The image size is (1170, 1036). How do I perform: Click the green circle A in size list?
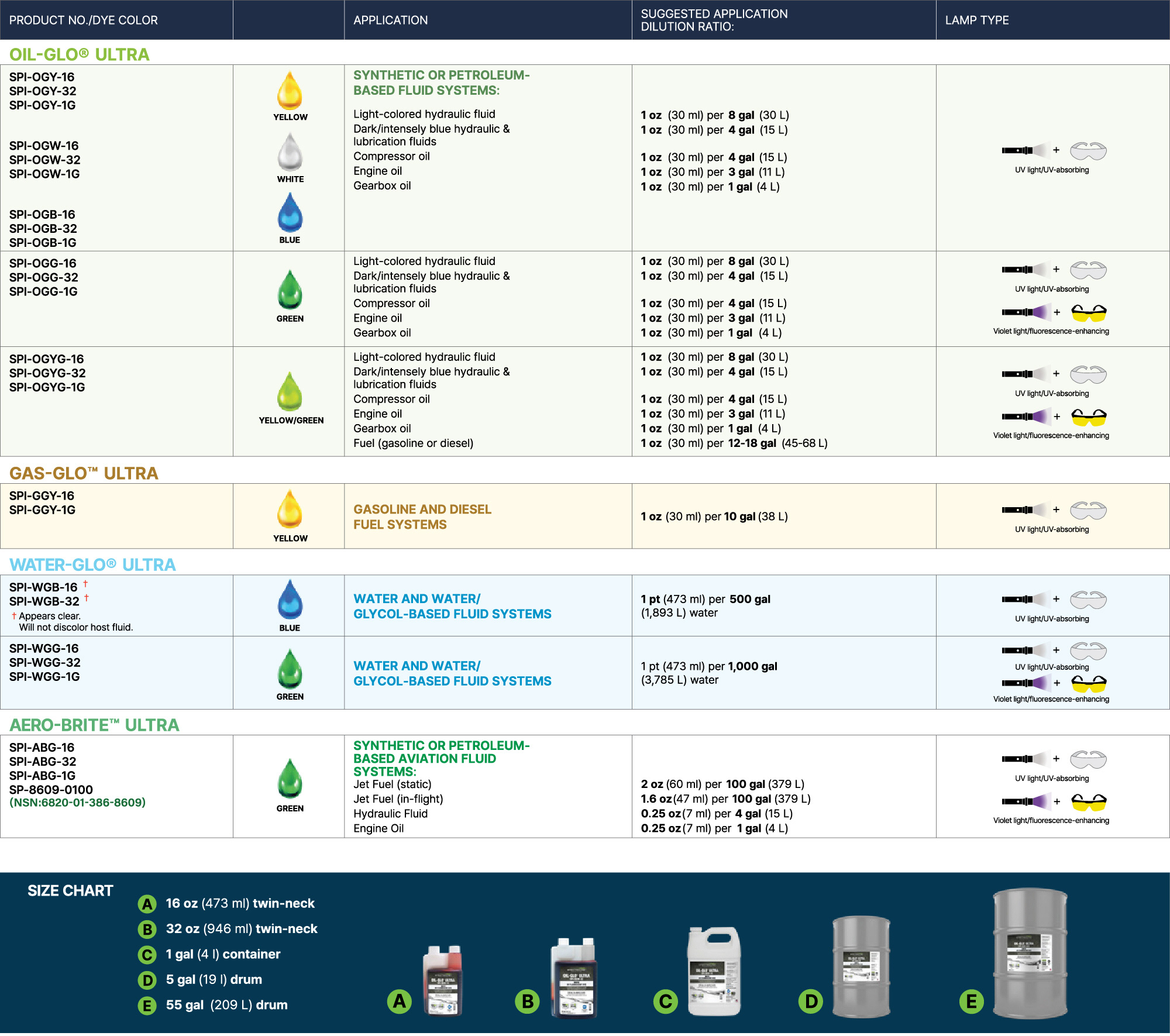147,904
